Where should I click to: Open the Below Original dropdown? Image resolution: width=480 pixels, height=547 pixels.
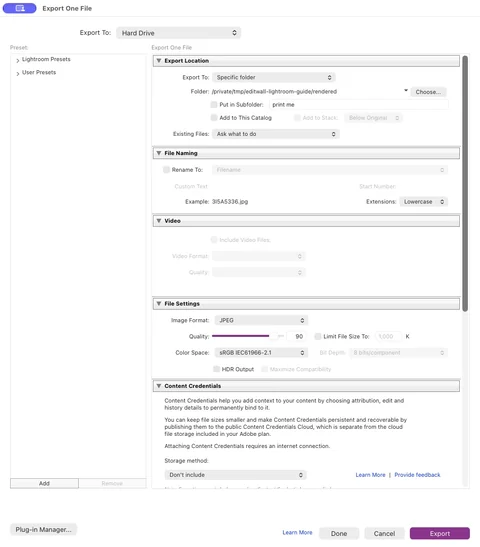click(x=373, y=118)
